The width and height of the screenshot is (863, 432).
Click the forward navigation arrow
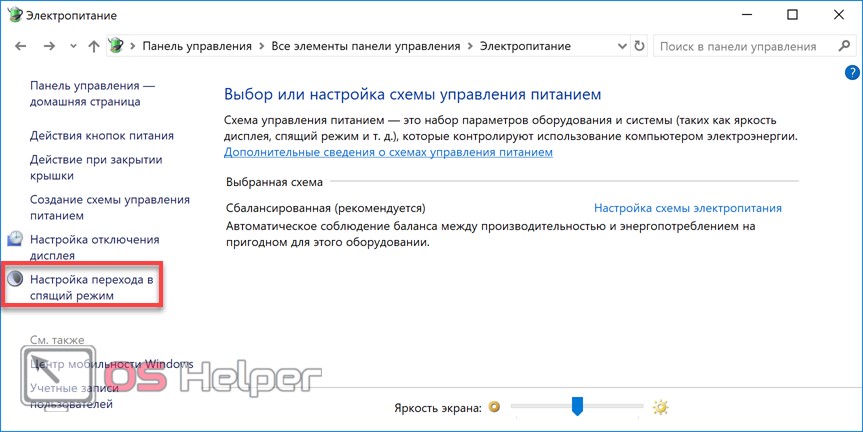pos(50,46)
